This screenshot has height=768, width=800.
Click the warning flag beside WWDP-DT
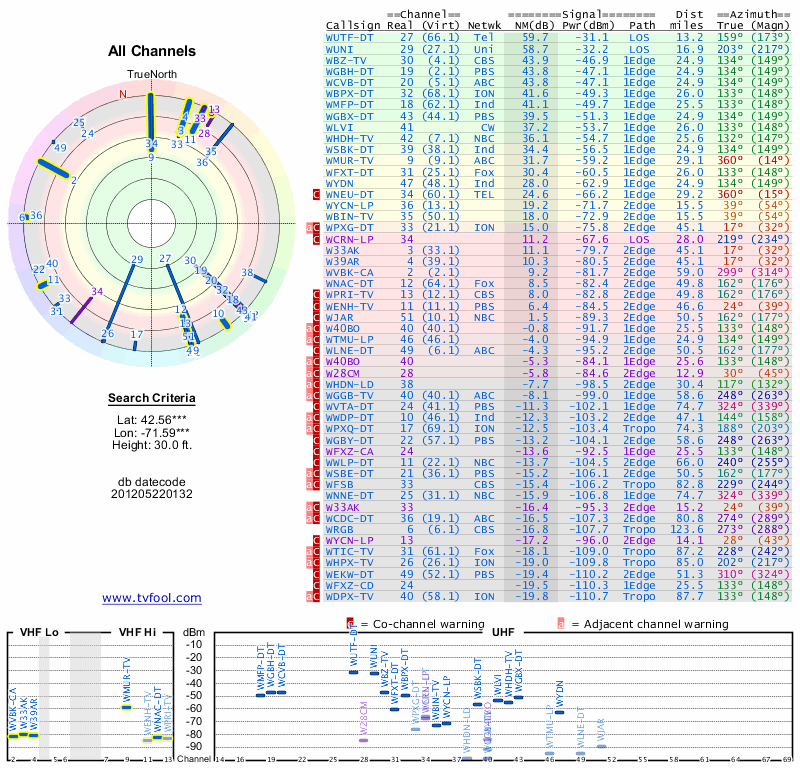(313, 417)
